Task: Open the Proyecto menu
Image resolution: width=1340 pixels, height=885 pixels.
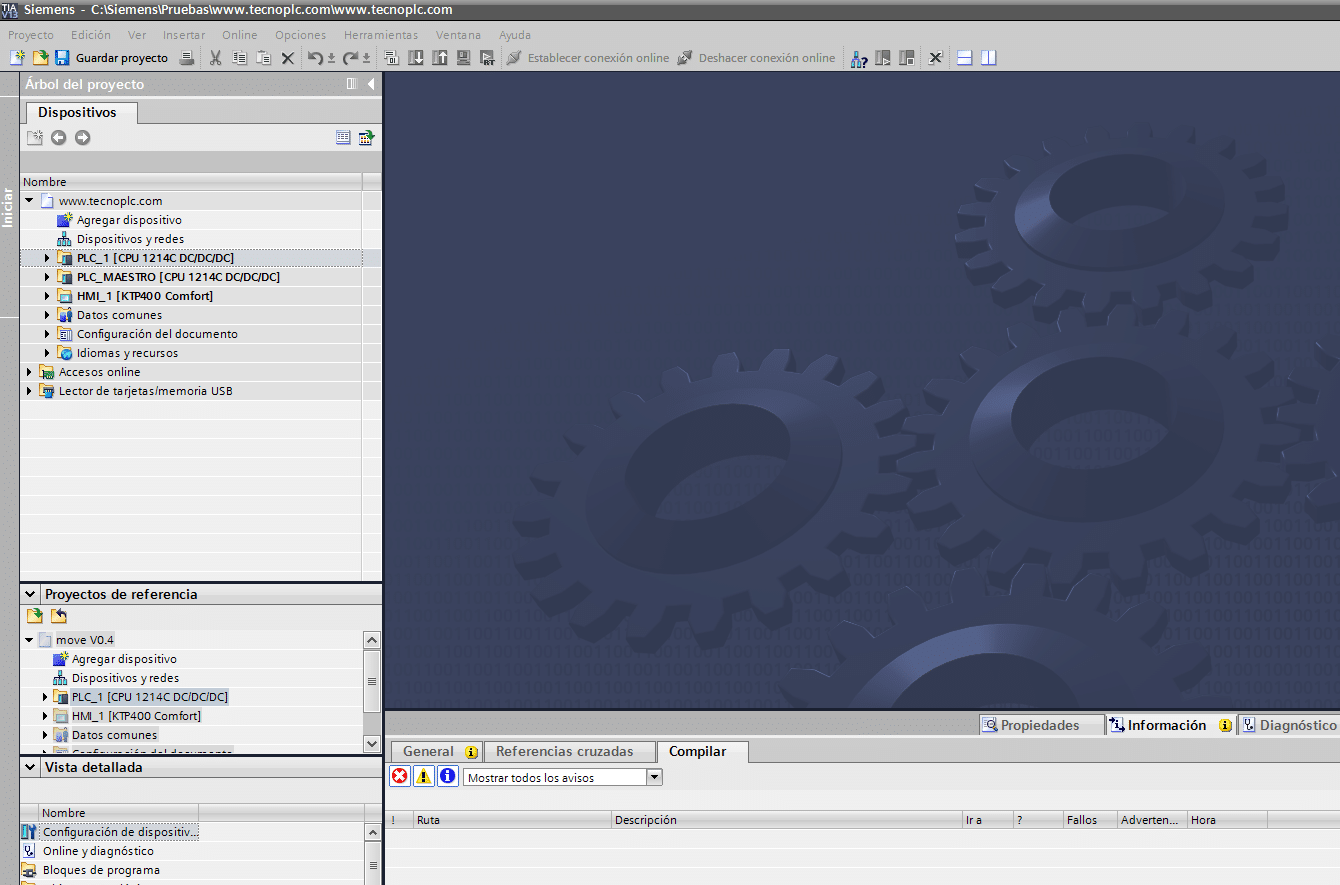Action: [x=31, y=35]
